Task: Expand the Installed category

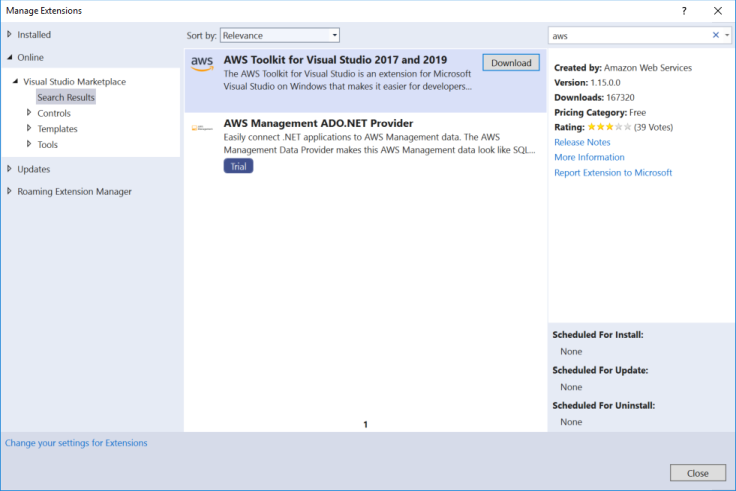Action: click(9, 34)
